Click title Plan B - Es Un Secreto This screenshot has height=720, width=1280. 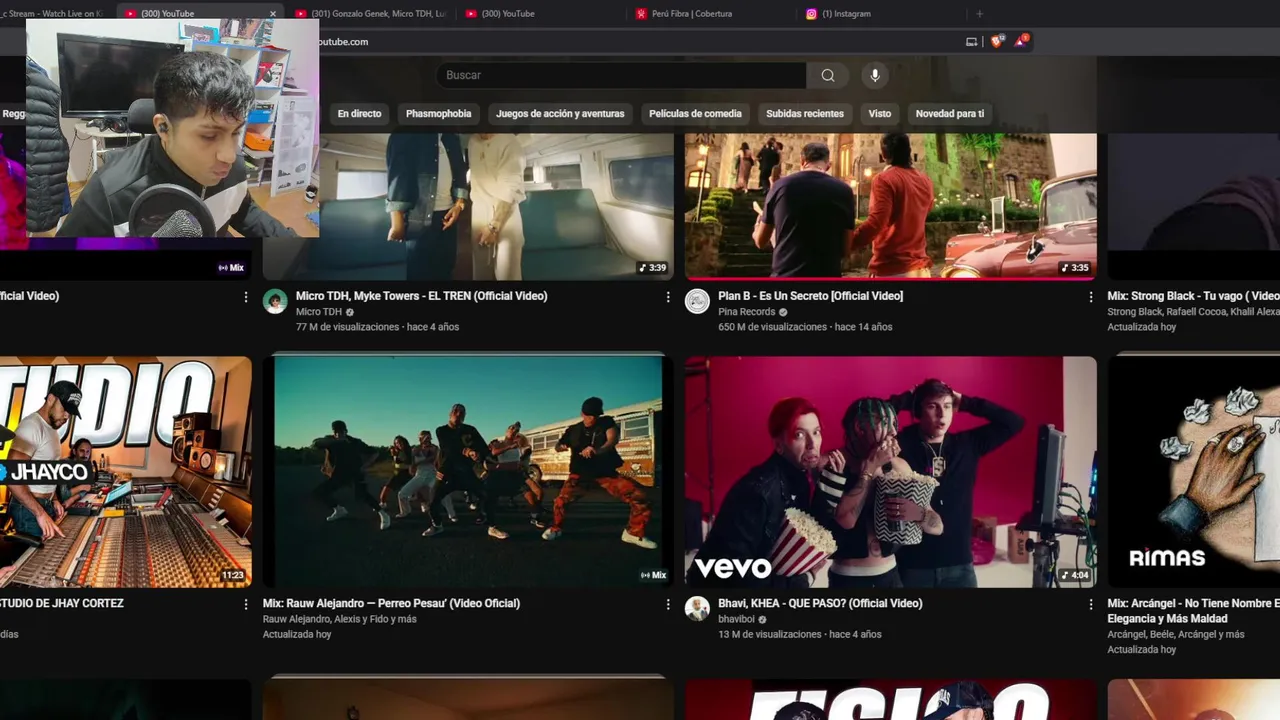810,296
